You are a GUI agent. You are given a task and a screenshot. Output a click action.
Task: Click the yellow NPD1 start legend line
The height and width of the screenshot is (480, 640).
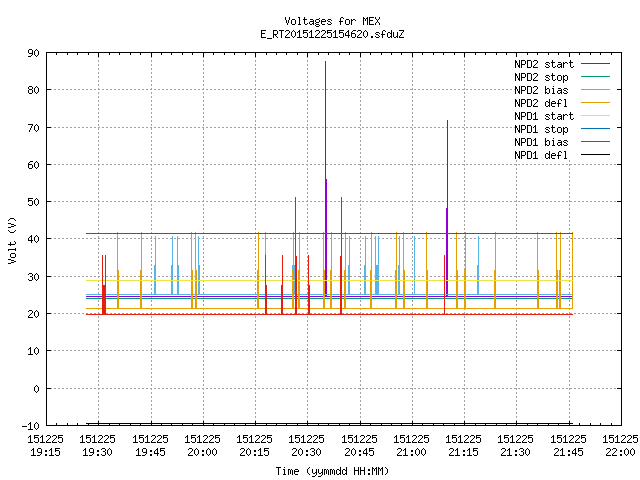point(595,116)
